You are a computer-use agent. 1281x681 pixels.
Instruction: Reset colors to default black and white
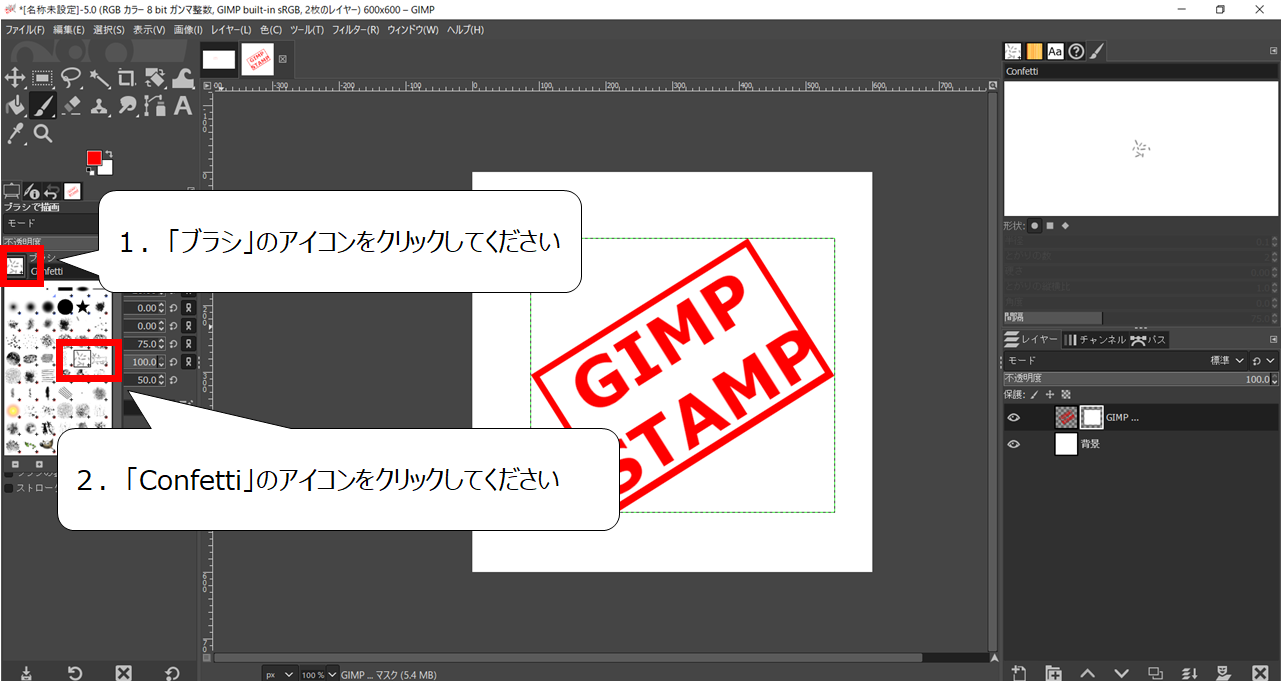(91, 171)
